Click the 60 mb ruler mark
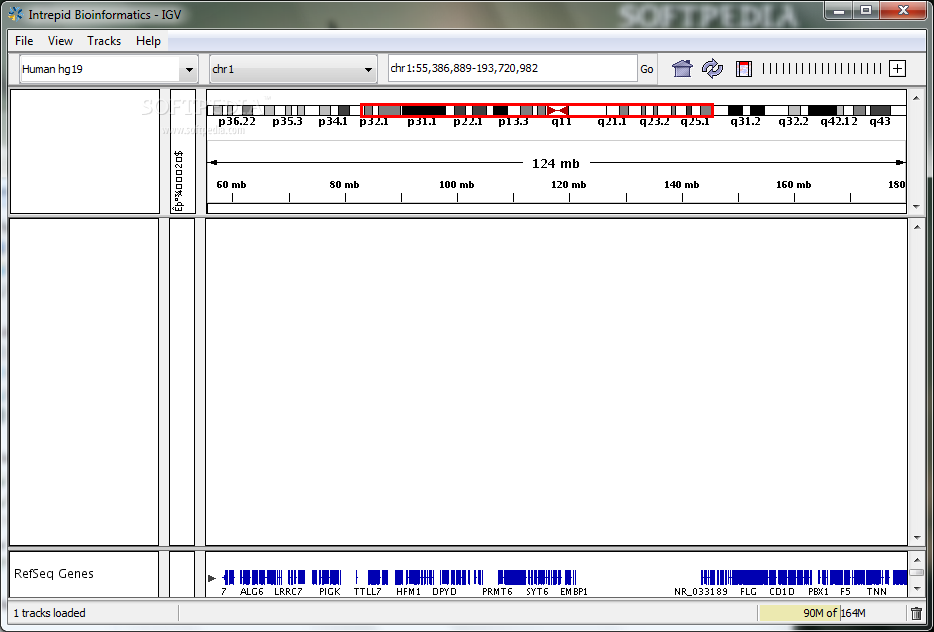934x632 pixels. [231, 185]
